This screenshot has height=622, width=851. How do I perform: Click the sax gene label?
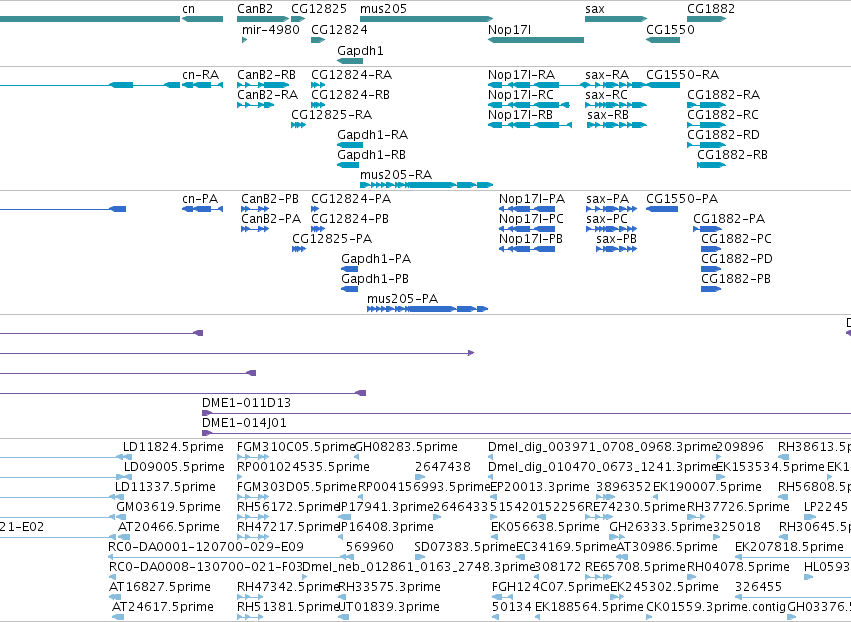click(595, 9)
